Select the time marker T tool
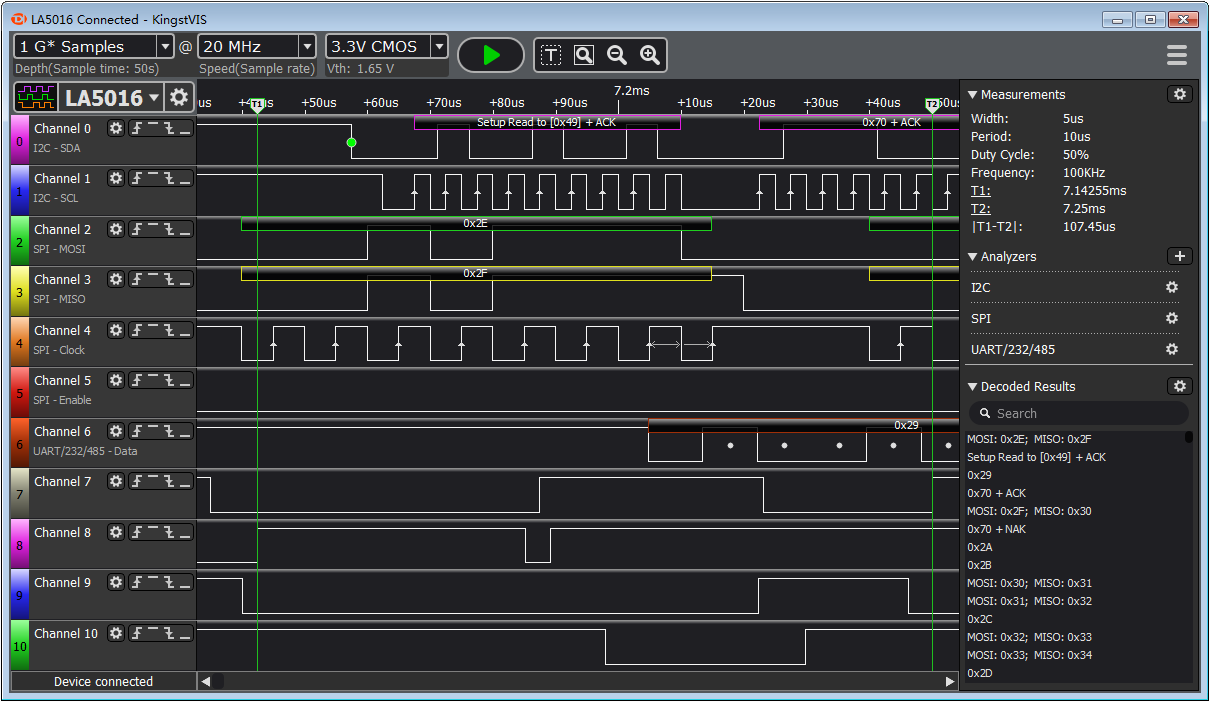 551,55
